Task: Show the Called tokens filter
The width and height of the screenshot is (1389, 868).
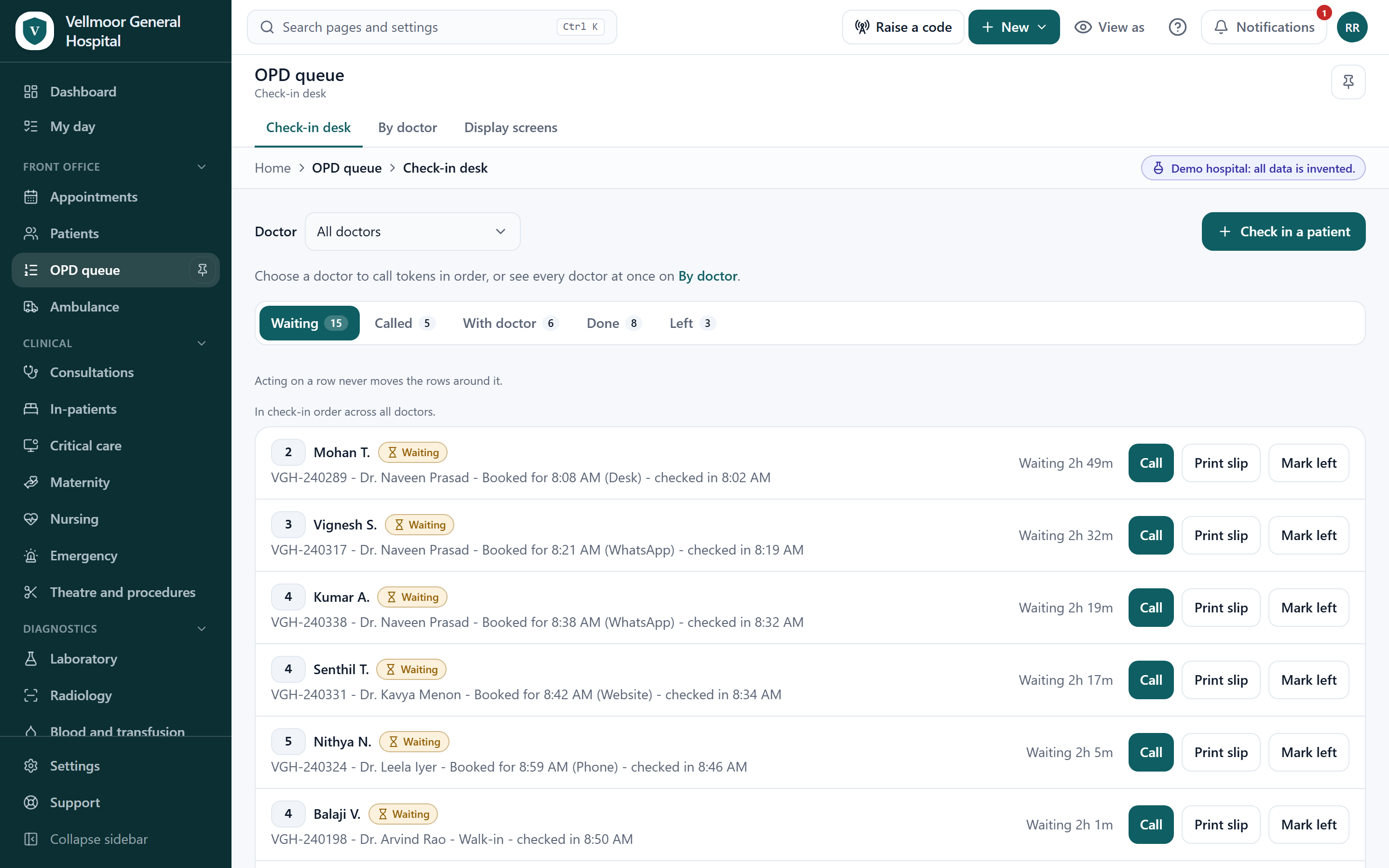Action: [404, 323]
